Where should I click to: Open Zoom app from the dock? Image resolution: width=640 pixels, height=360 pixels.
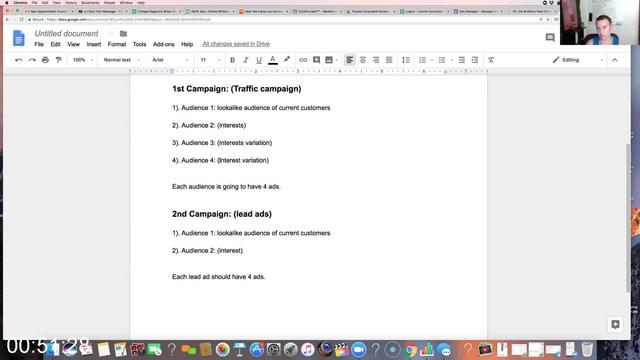pyautogui.click(x=358, y=350)
